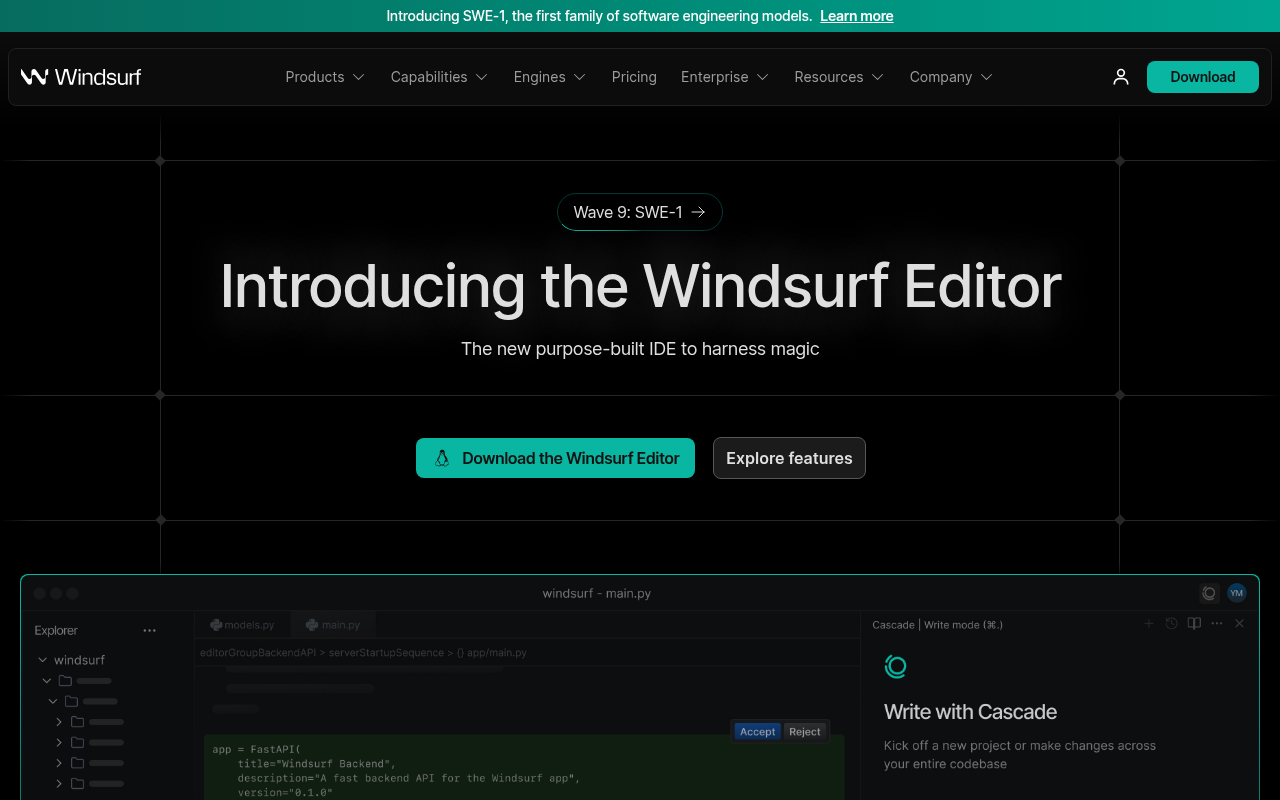Open the Company dropdown menu
The image size is (1280, 800).
[949, 76]
